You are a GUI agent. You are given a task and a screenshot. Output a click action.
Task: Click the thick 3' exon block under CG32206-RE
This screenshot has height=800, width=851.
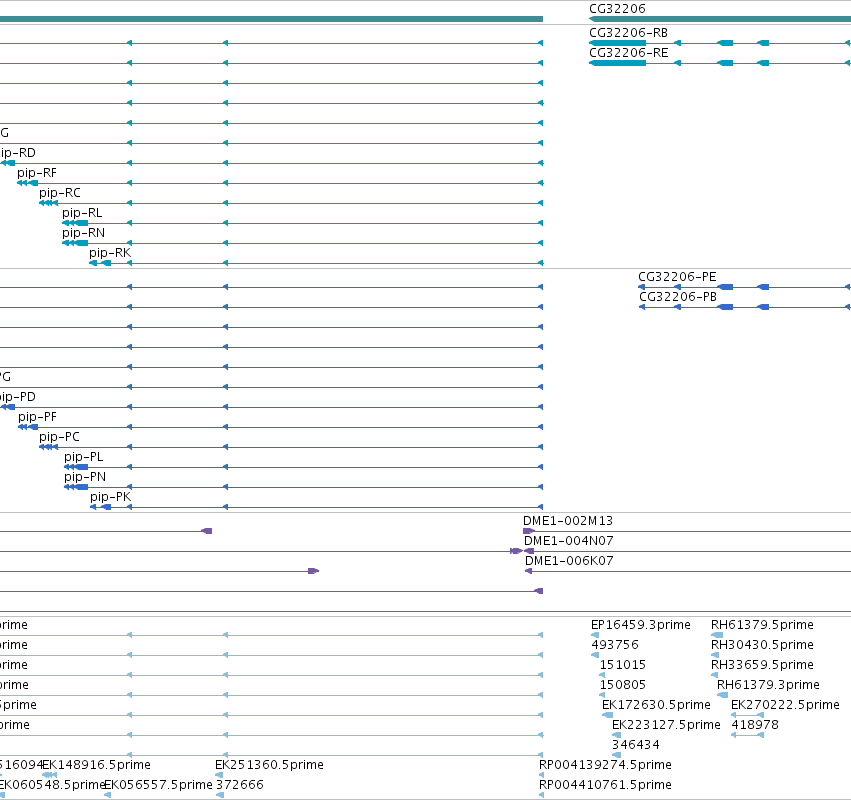pos(618,63)
